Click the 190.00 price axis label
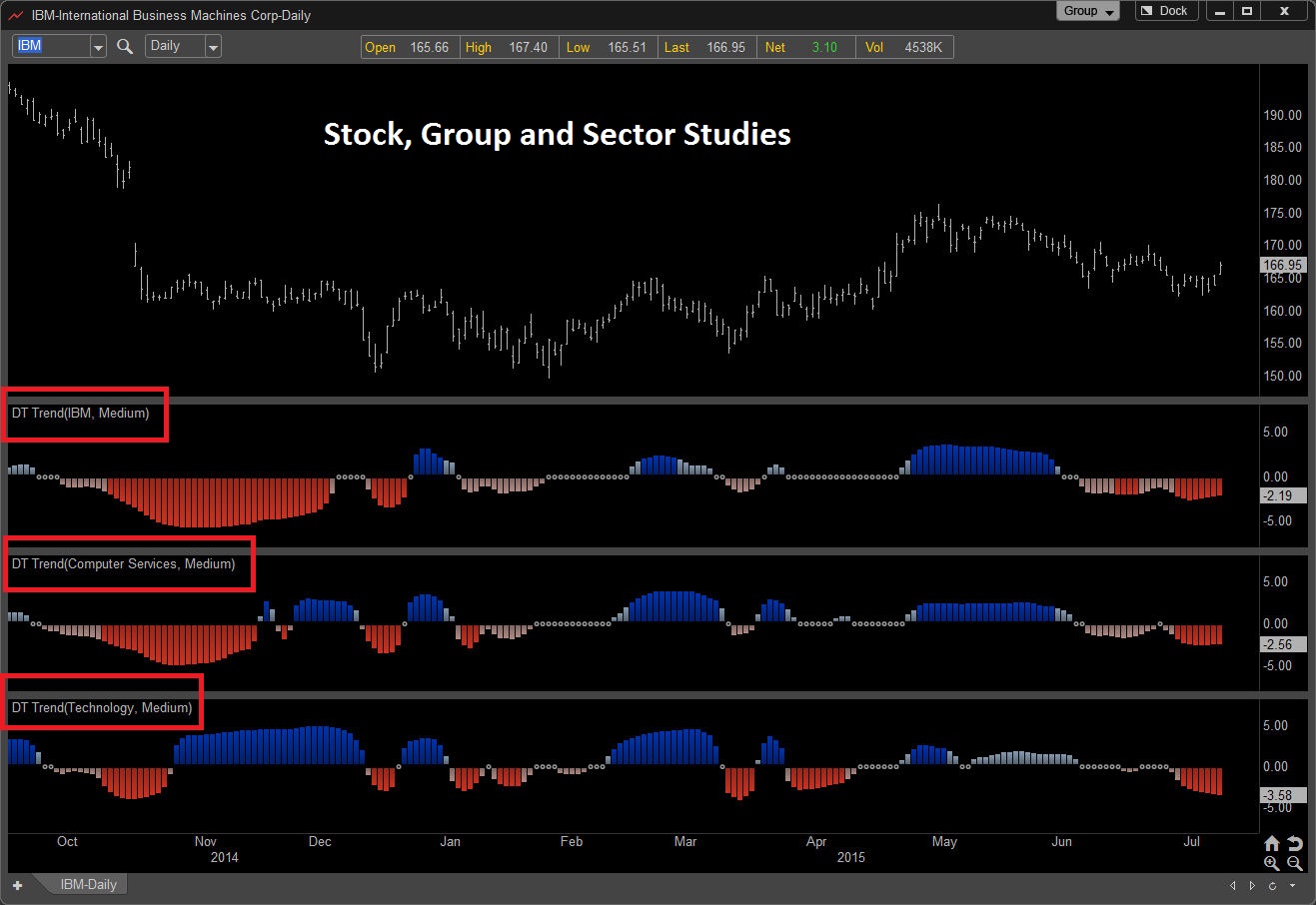This screenshot has height=905, width=1316. [x=1283, y=115]
